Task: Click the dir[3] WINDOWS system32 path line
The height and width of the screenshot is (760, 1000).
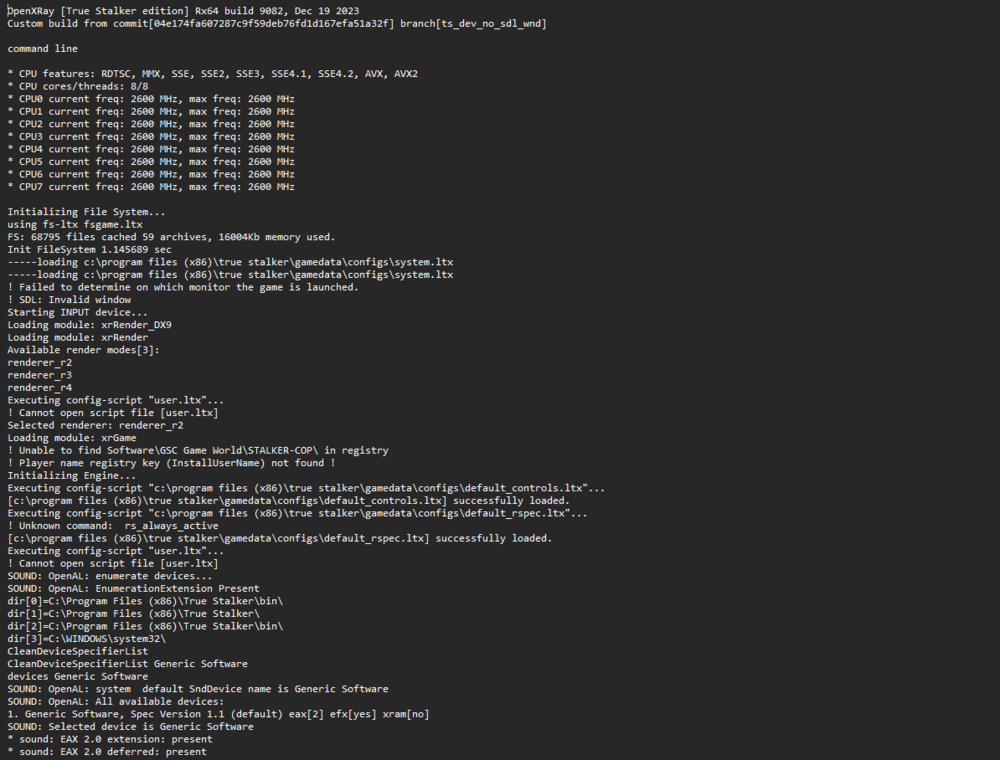Action: (86, 638)
